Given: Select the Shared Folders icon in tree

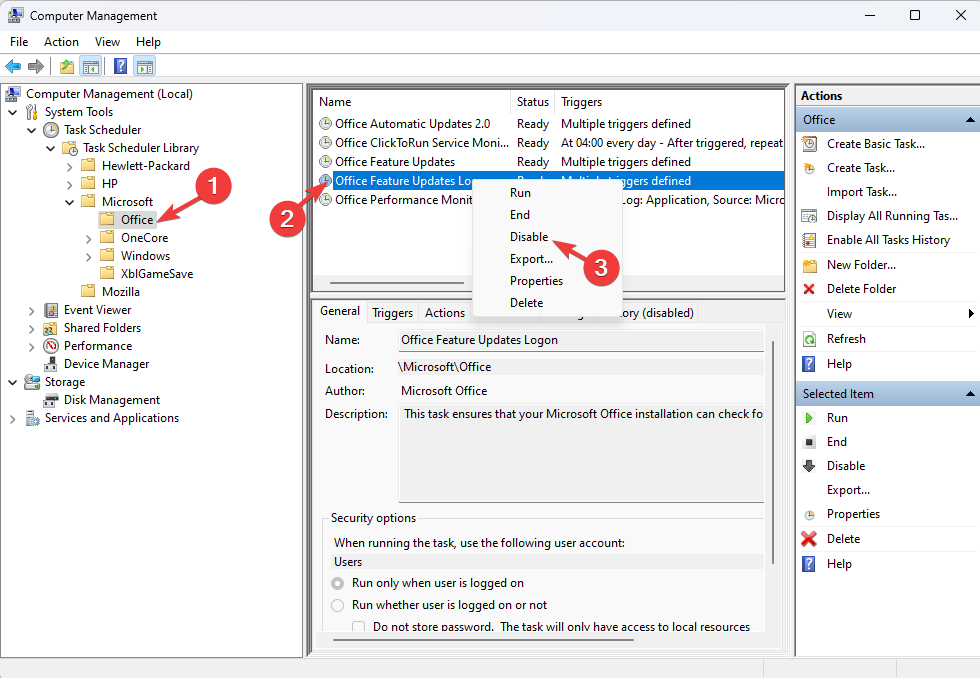Looking at the screenshot, I should pos(51,328).
